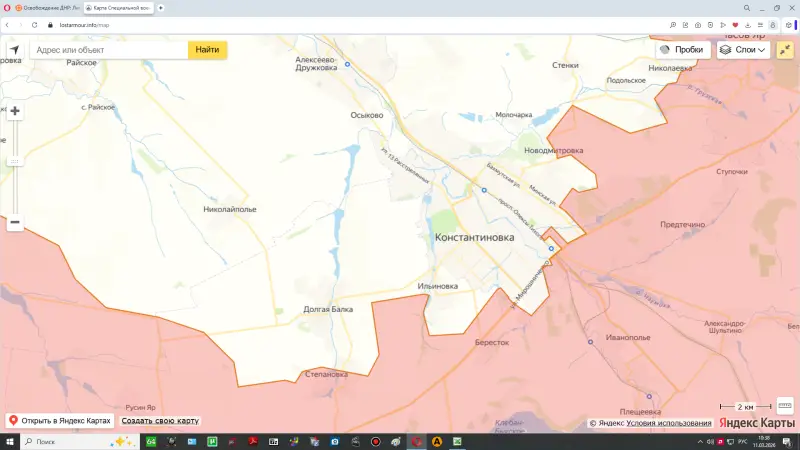Screen dimensions: 800x450
Task: Click the browser back arrow
Action: coord(7,24)
